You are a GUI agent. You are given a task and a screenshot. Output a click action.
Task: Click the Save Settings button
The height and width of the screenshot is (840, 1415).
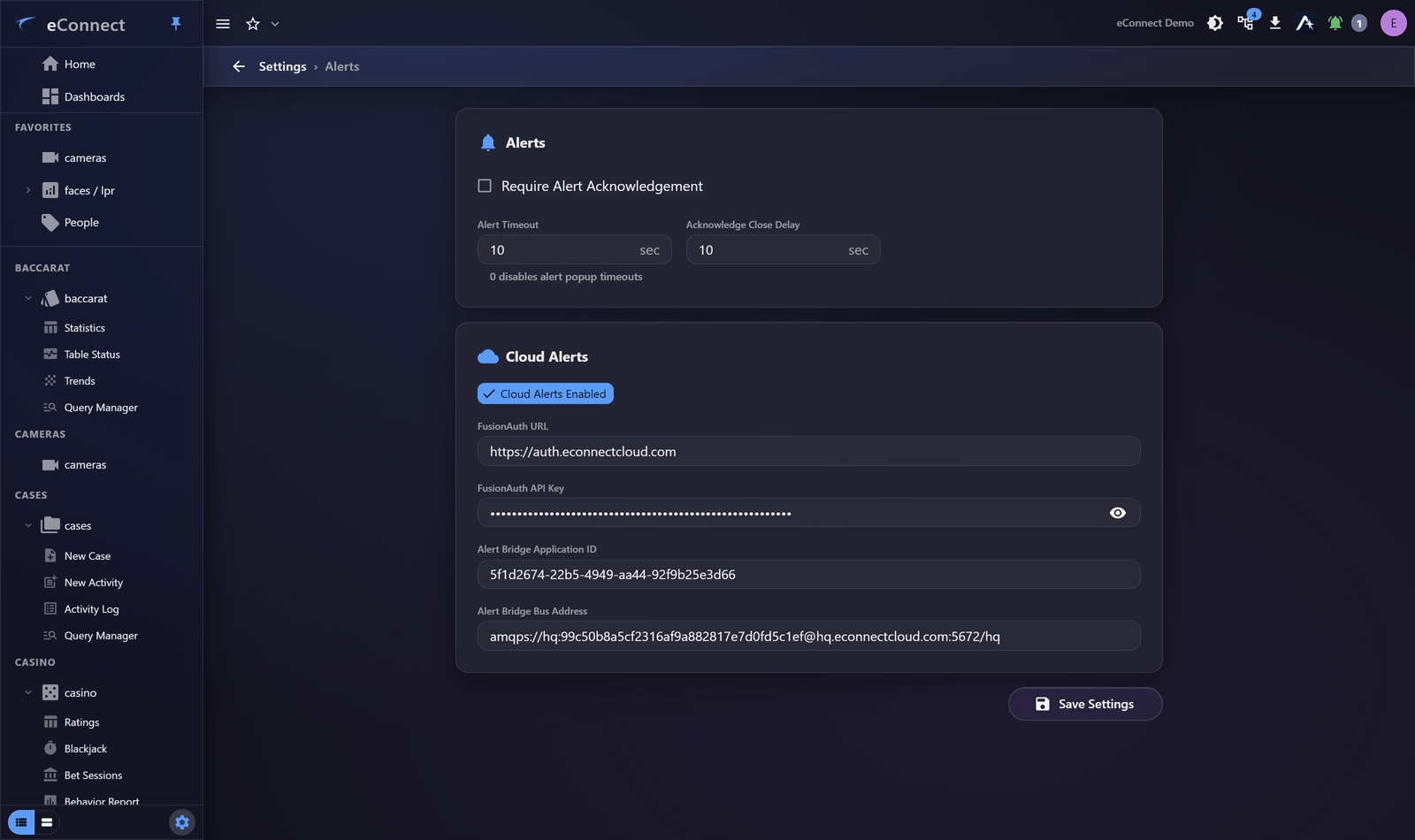click(1085, 704)
